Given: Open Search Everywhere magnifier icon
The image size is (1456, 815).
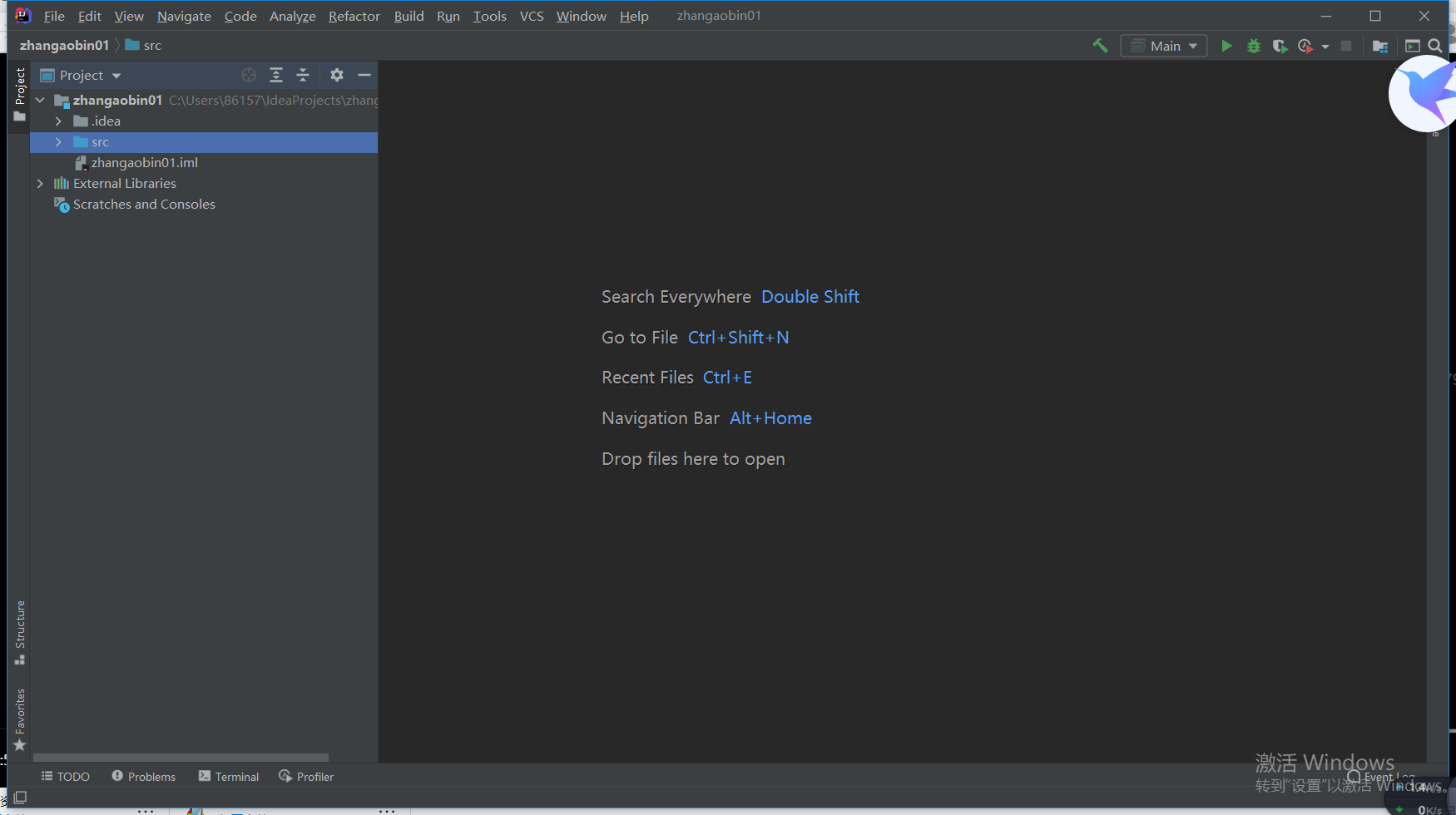Looking at the screenshot, I should (1435, 46).
